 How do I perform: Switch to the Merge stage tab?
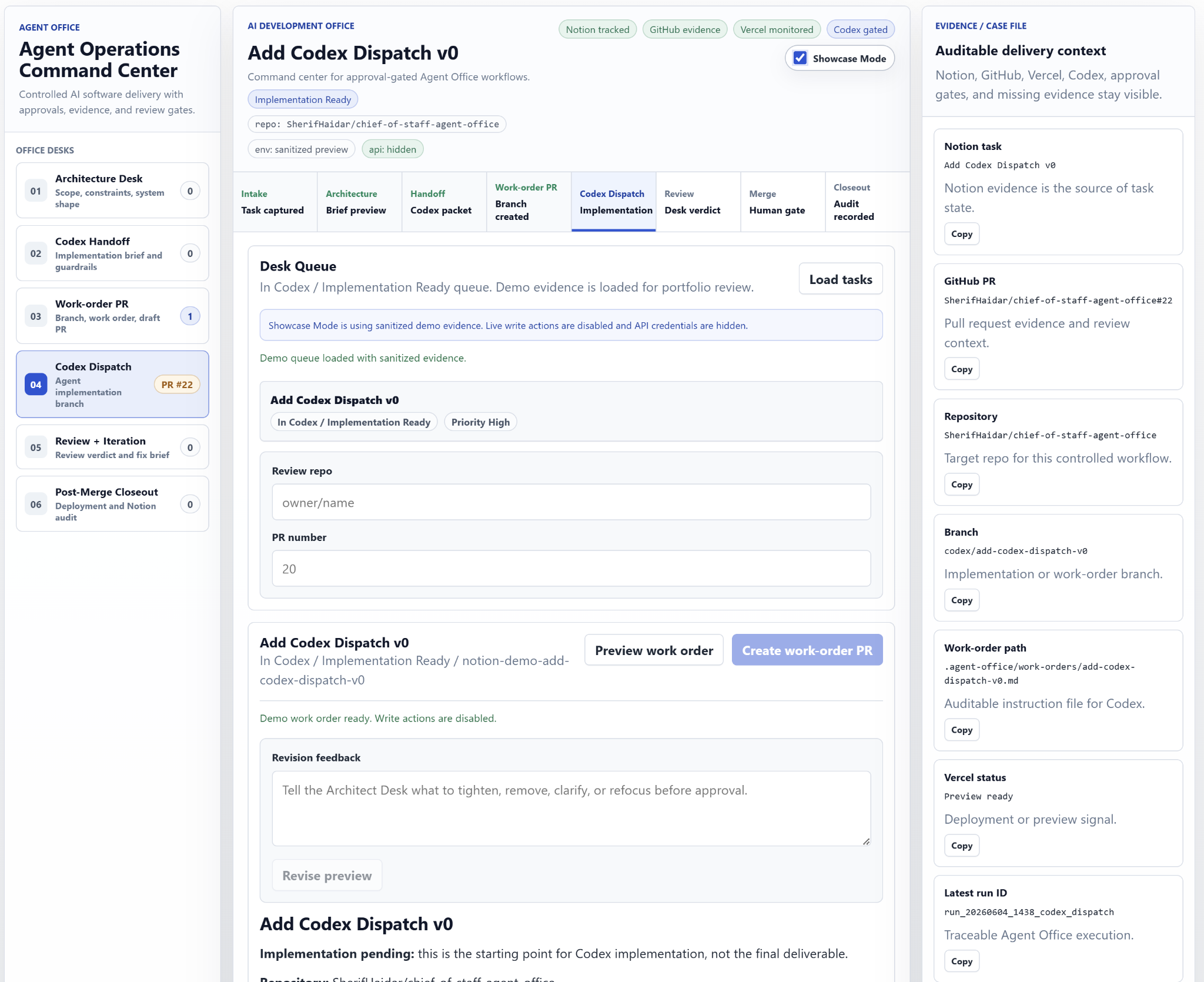tap(783, 202)
